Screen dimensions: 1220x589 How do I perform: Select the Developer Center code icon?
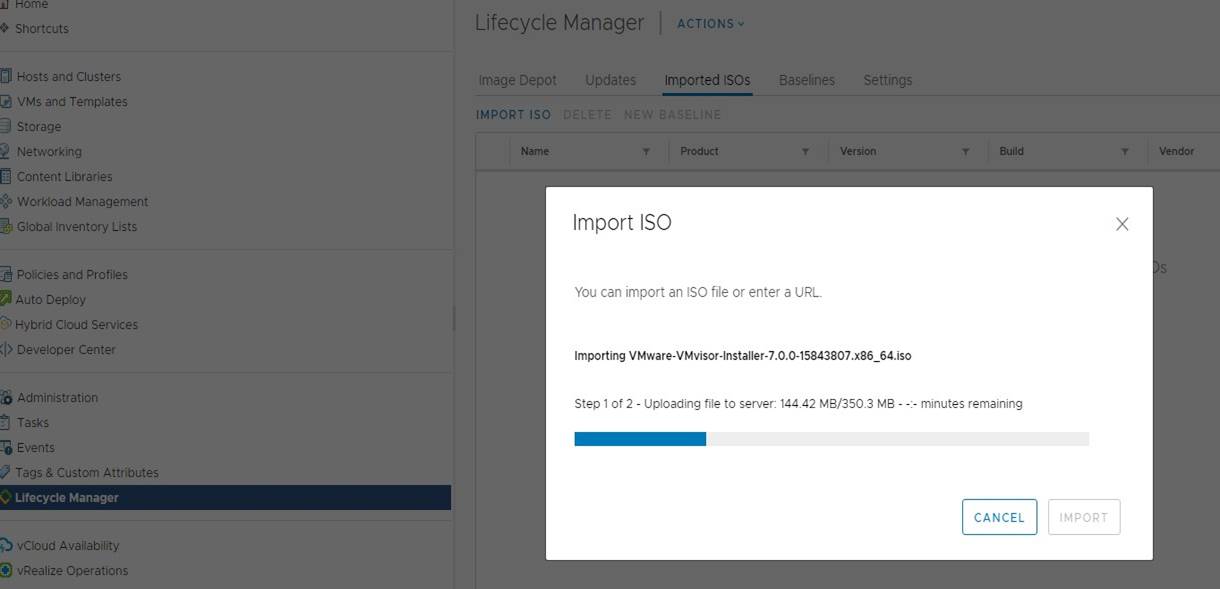[6, 349]
